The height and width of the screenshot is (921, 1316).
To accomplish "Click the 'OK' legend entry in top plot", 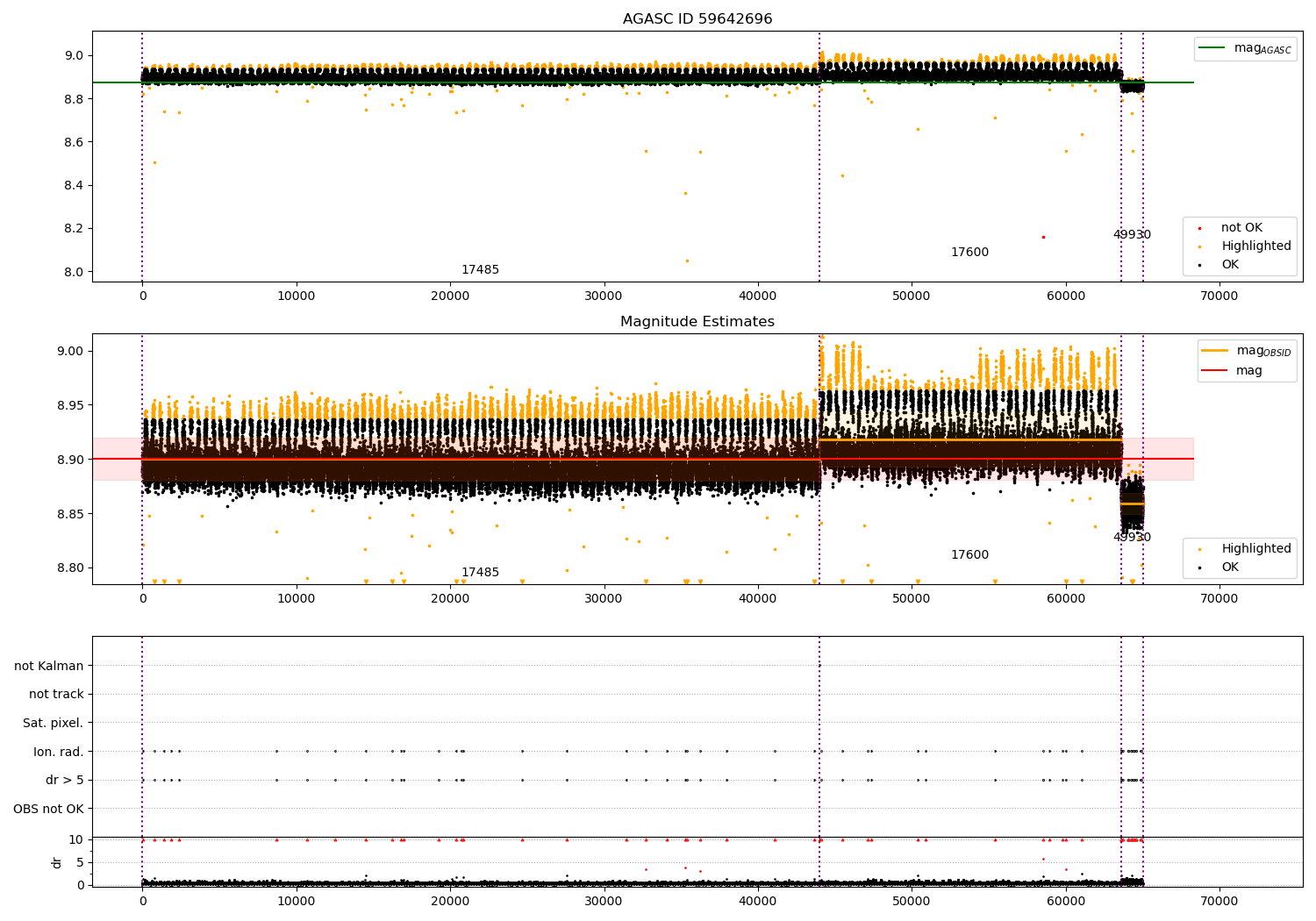I will 1230,265.
